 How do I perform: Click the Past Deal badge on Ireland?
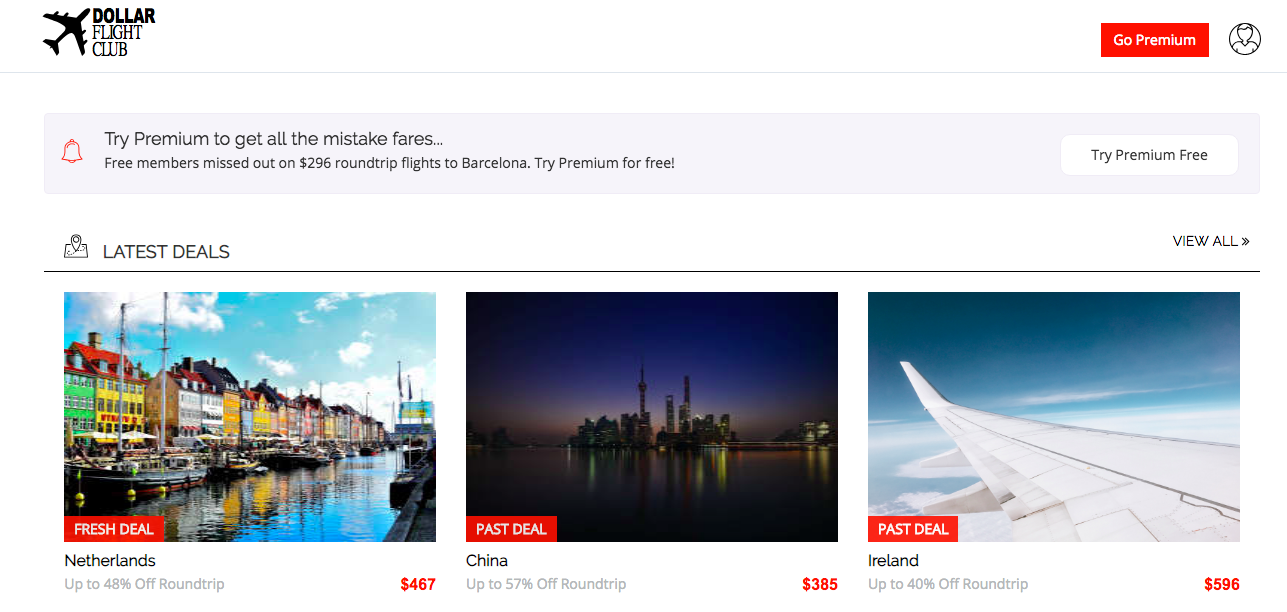[x=913, y=529]
